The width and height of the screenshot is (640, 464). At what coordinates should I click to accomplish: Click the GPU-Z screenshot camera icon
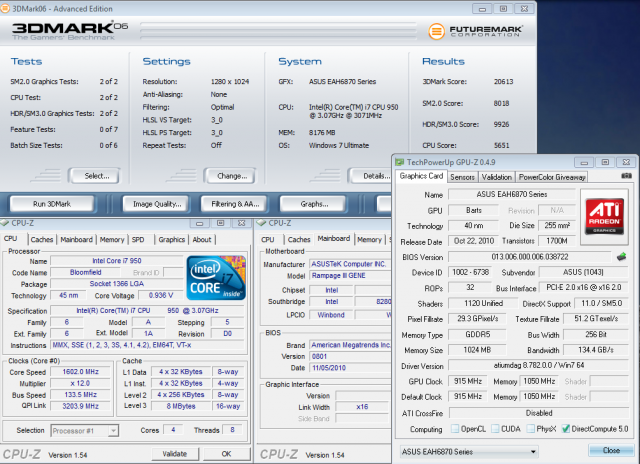pos(626,176)
